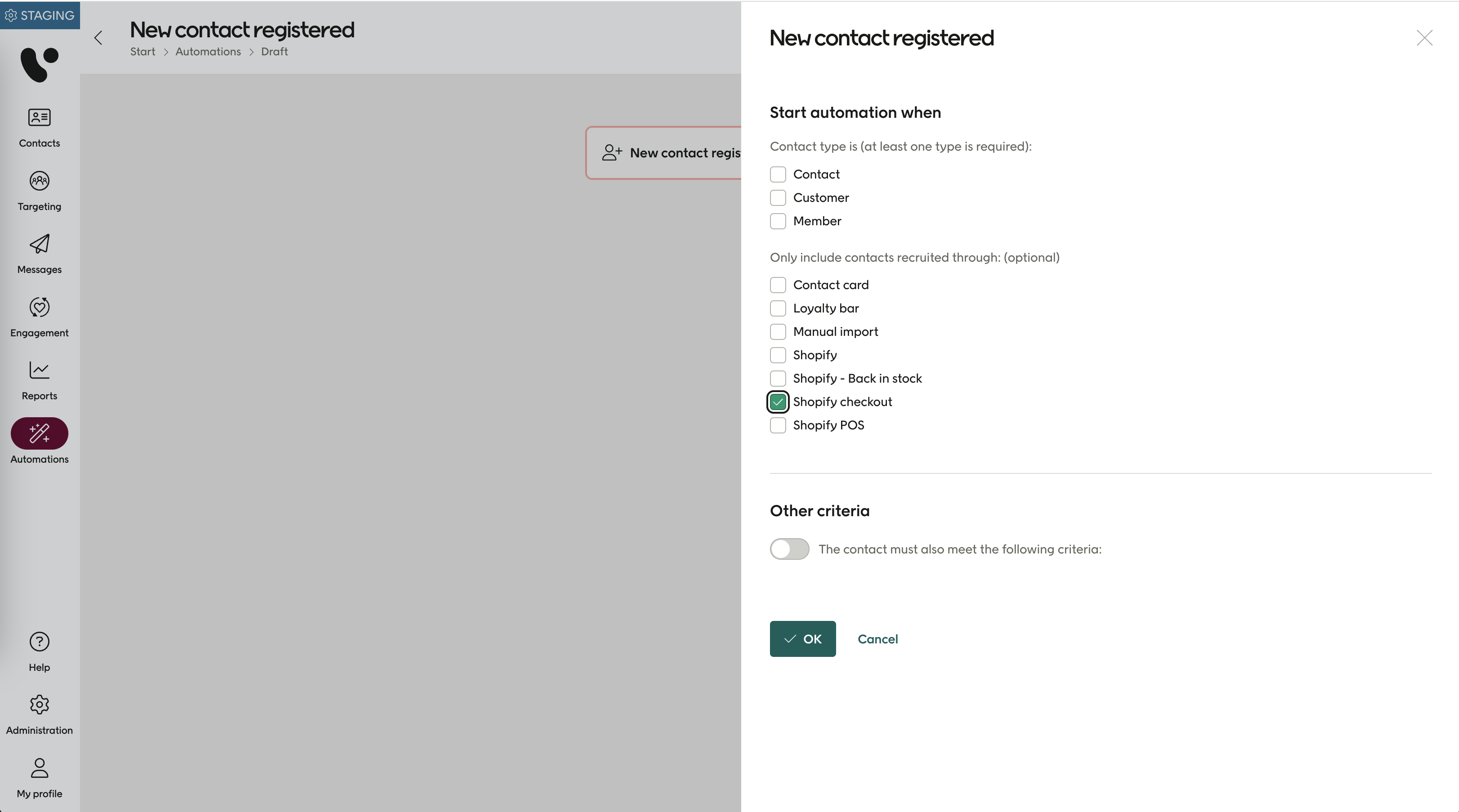This screenshot has width=1459, height=812.
Task: Open the Targeting section
Action: pyautogui.click(x=39, y=190)
